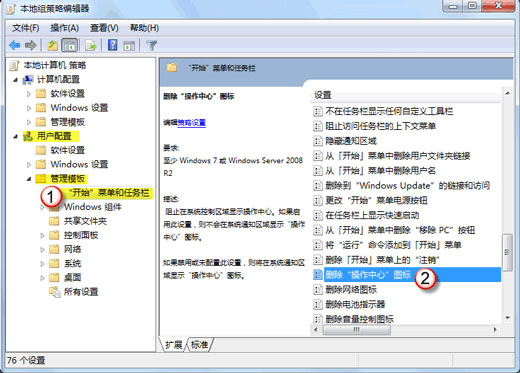Select the 所有设置 tree item
This screenshot has height=373, width=520.
[x=81, y=292]
